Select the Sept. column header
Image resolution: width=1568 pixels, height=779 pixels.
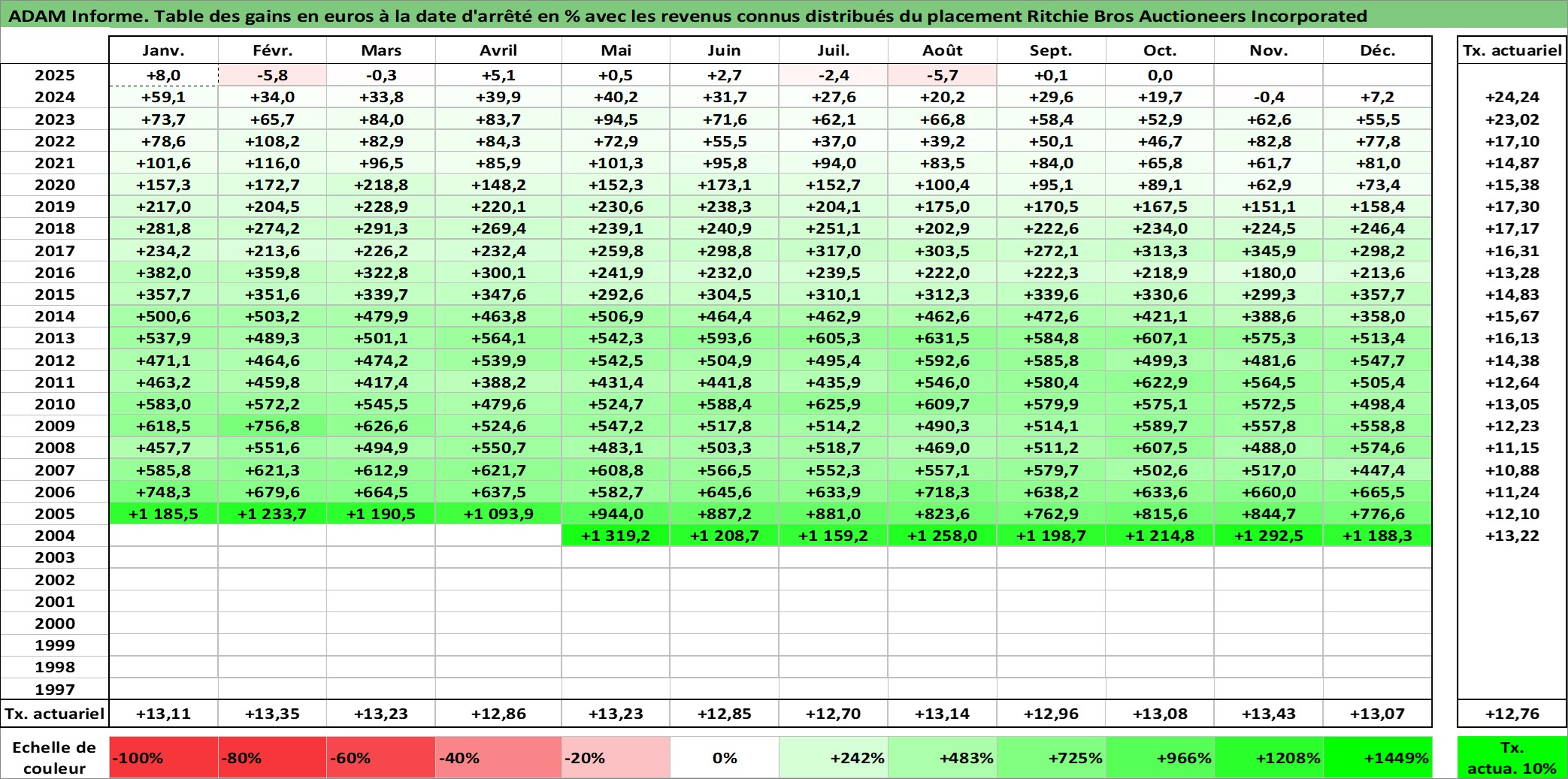1051,50
